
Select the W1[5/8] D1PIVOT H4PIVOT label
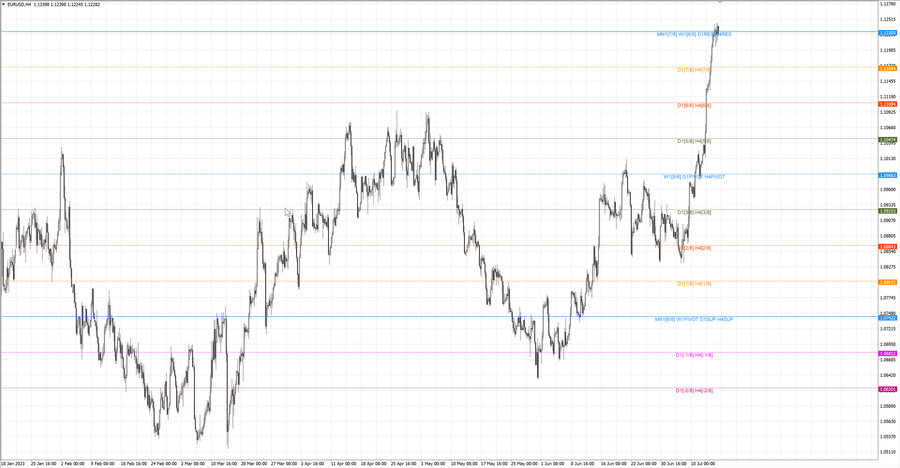[694, 177]
